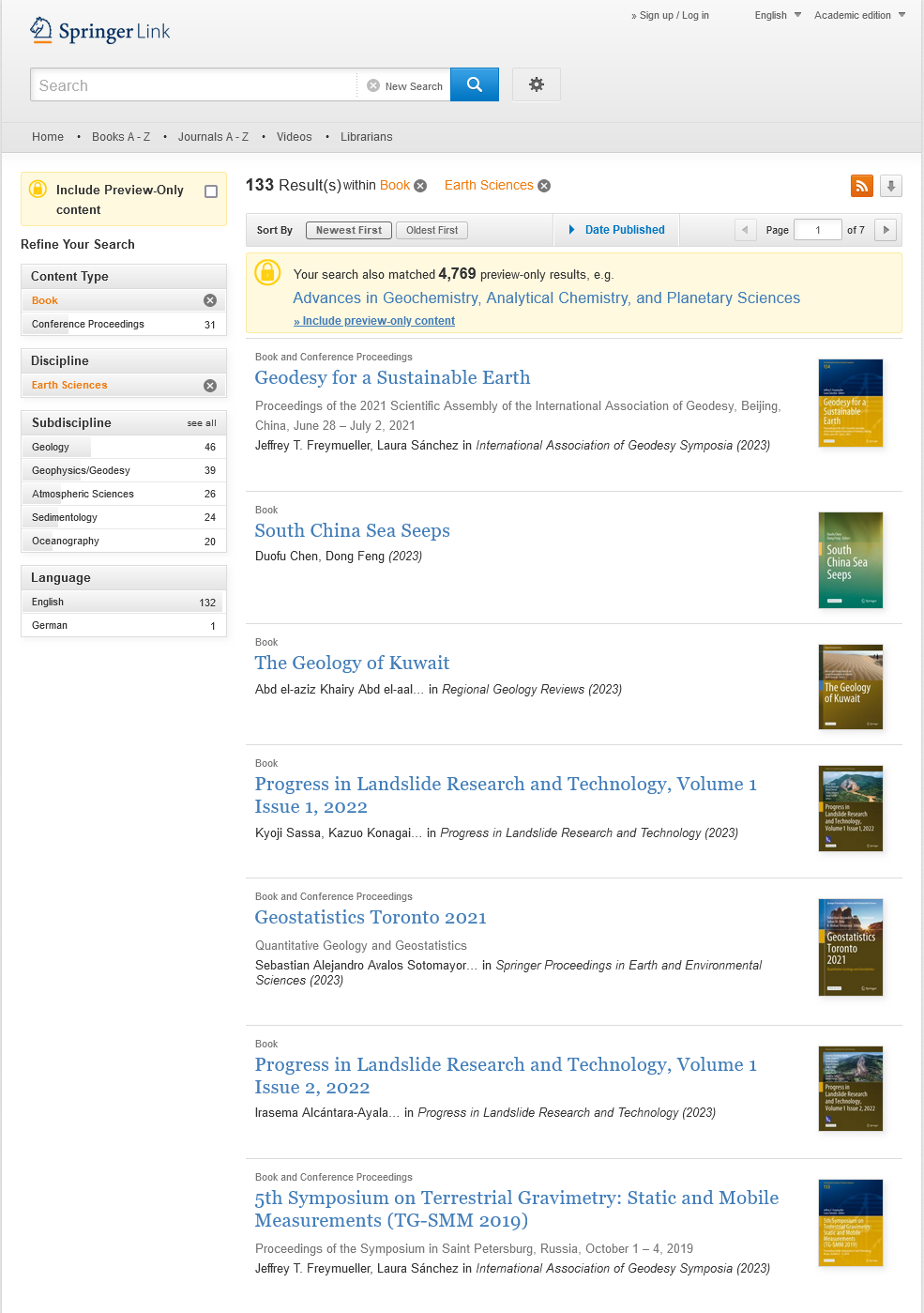Image resolution: width=924 pixels, height=1313 pixels.
Task: Click the Springer Link logo
Action: [x=99, y=30]
